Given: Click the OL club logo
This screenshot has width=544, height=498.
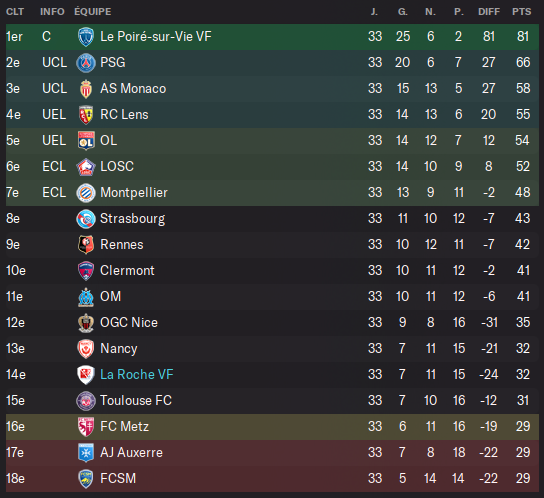Looking at the screenshot, I should [x=86, y=141].
